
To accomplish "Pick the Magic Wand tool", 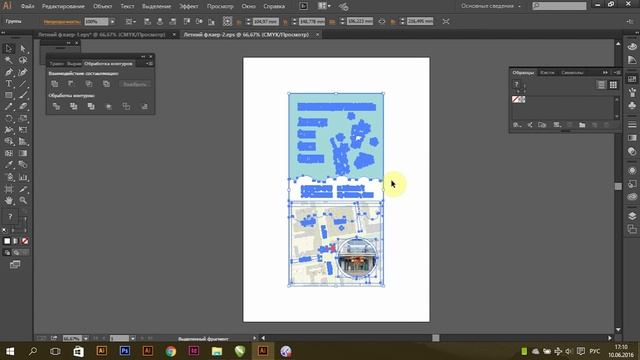I will coord(9,60).
